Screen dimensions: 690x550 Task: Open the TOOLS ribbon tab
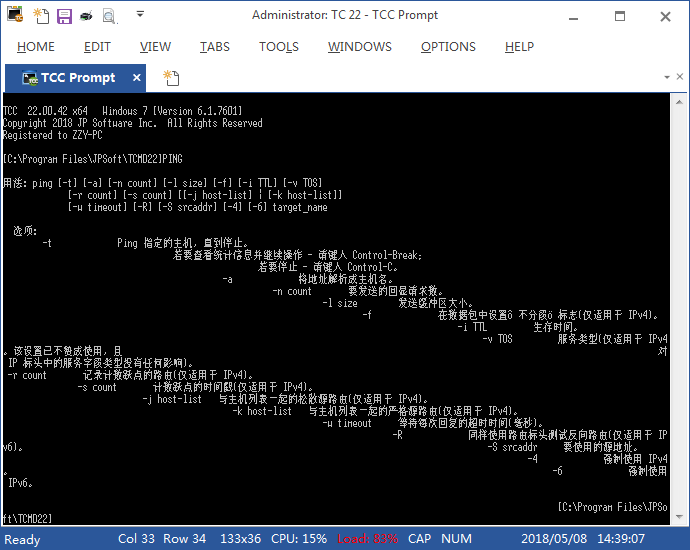pos(279,47)
